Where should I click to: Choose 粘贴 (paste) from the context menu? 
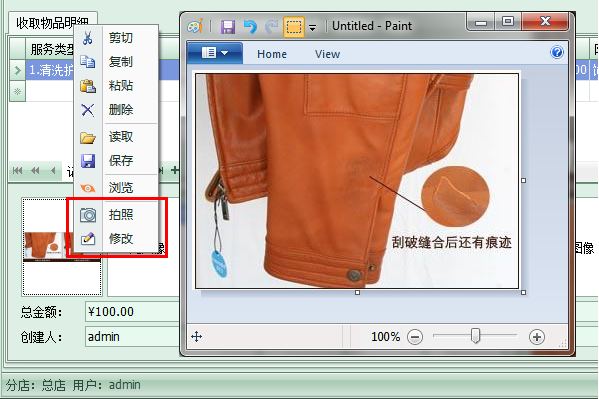click(x=116, y=86)
